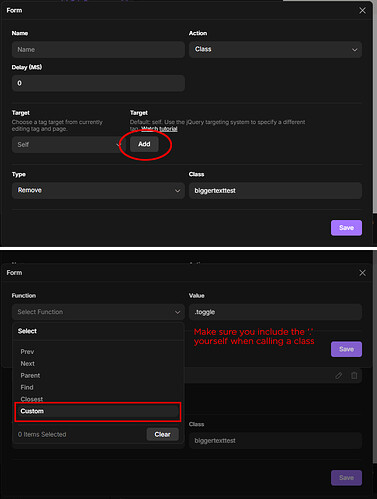
Task: Close the lower Form dialog
Action: (x=362, y=273)
